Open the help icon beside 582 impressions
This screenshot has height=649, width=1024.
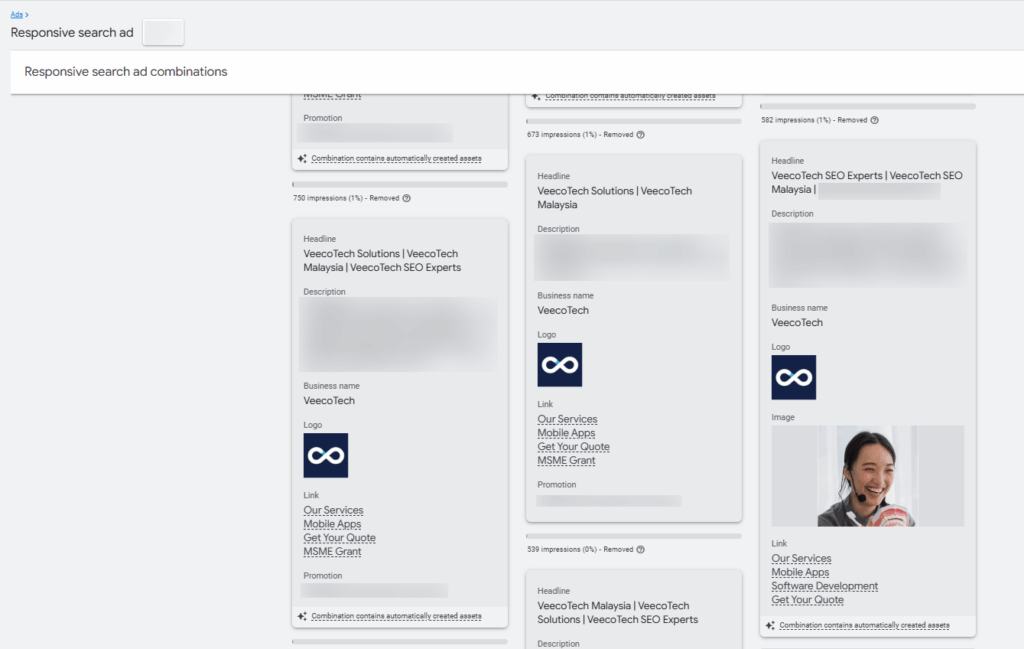coord(875,120)
